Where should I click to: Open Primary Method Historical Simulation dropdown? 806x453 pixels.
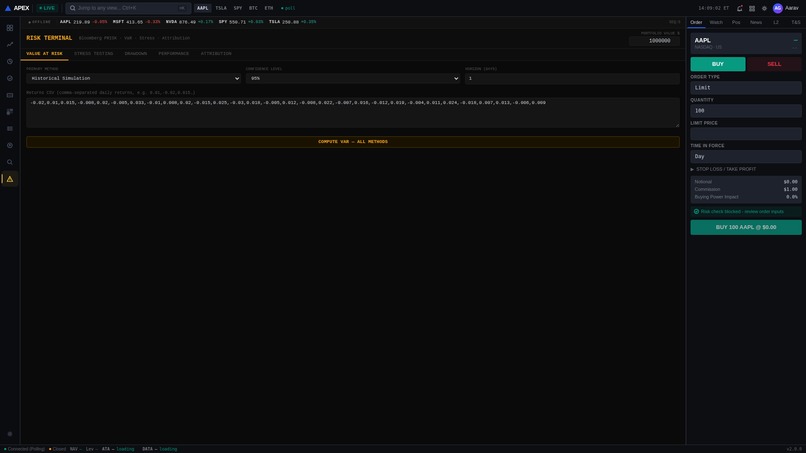(x=133, y=78)
